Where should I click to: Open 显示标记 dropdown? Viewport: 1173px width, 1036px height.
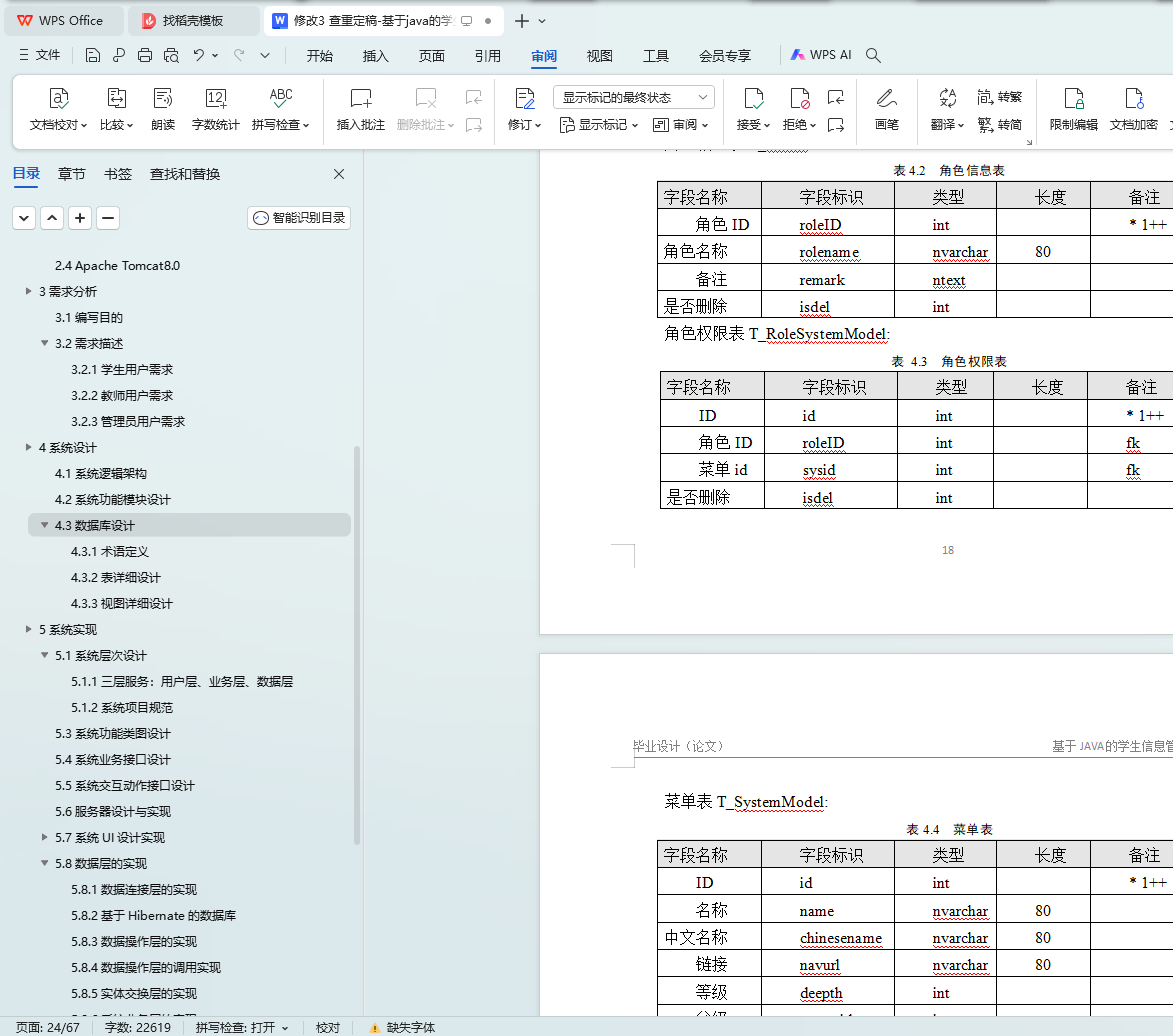[599, 125]
